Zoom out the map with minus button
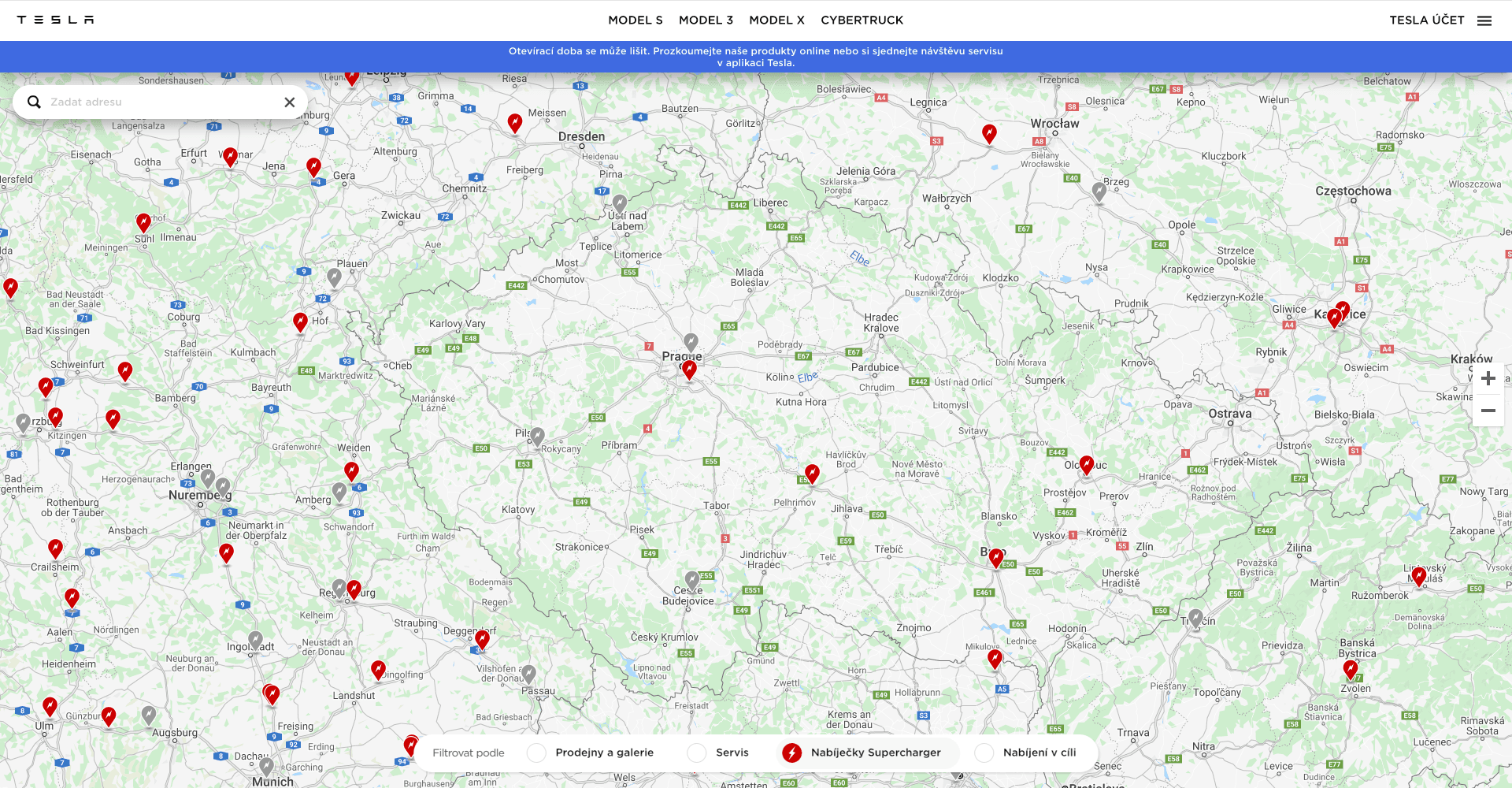Image resolution: width=1512 pixels, height=788 pixels. click(x=1488, y=411)
